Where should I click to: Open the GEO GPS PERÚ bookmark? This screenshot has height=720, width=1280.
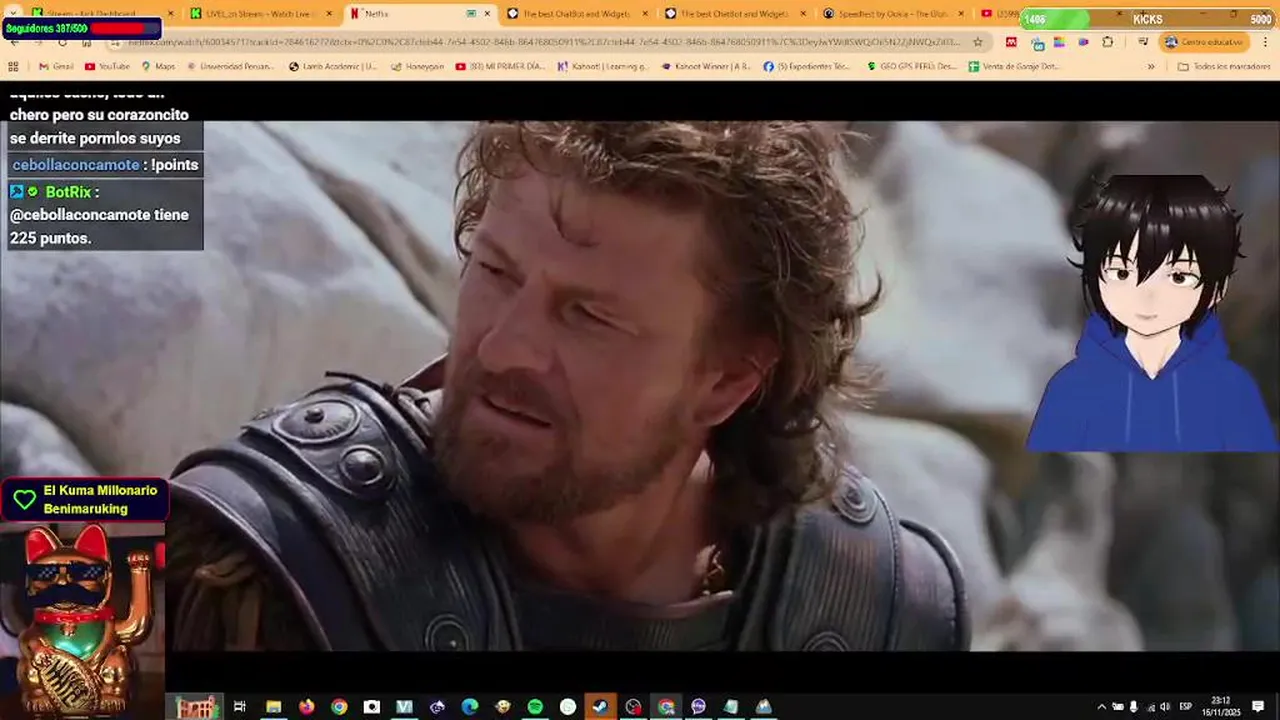pos(912,66)
